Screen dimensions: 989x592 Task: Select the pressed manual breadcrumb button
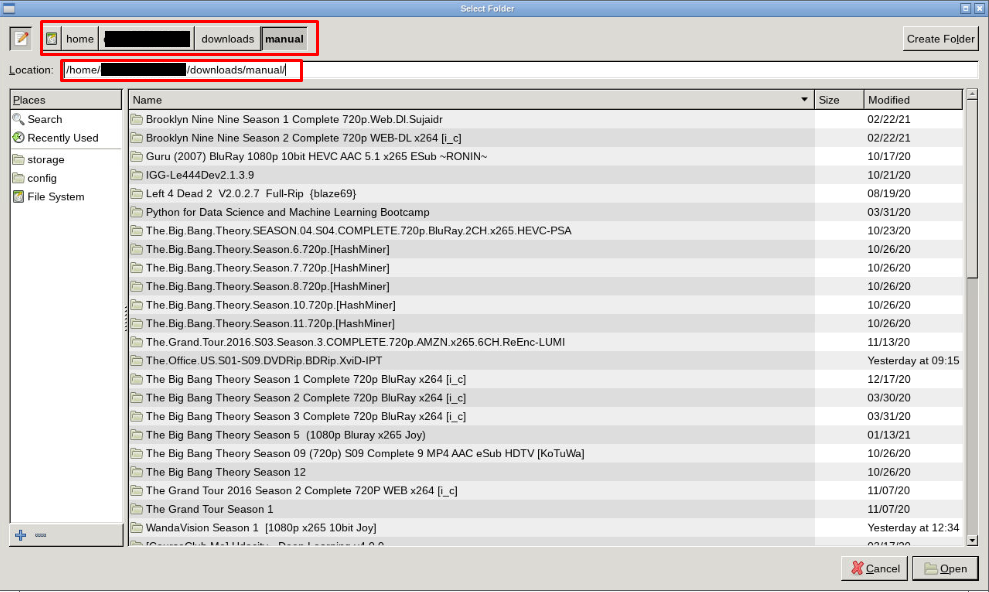pos(284,38)
